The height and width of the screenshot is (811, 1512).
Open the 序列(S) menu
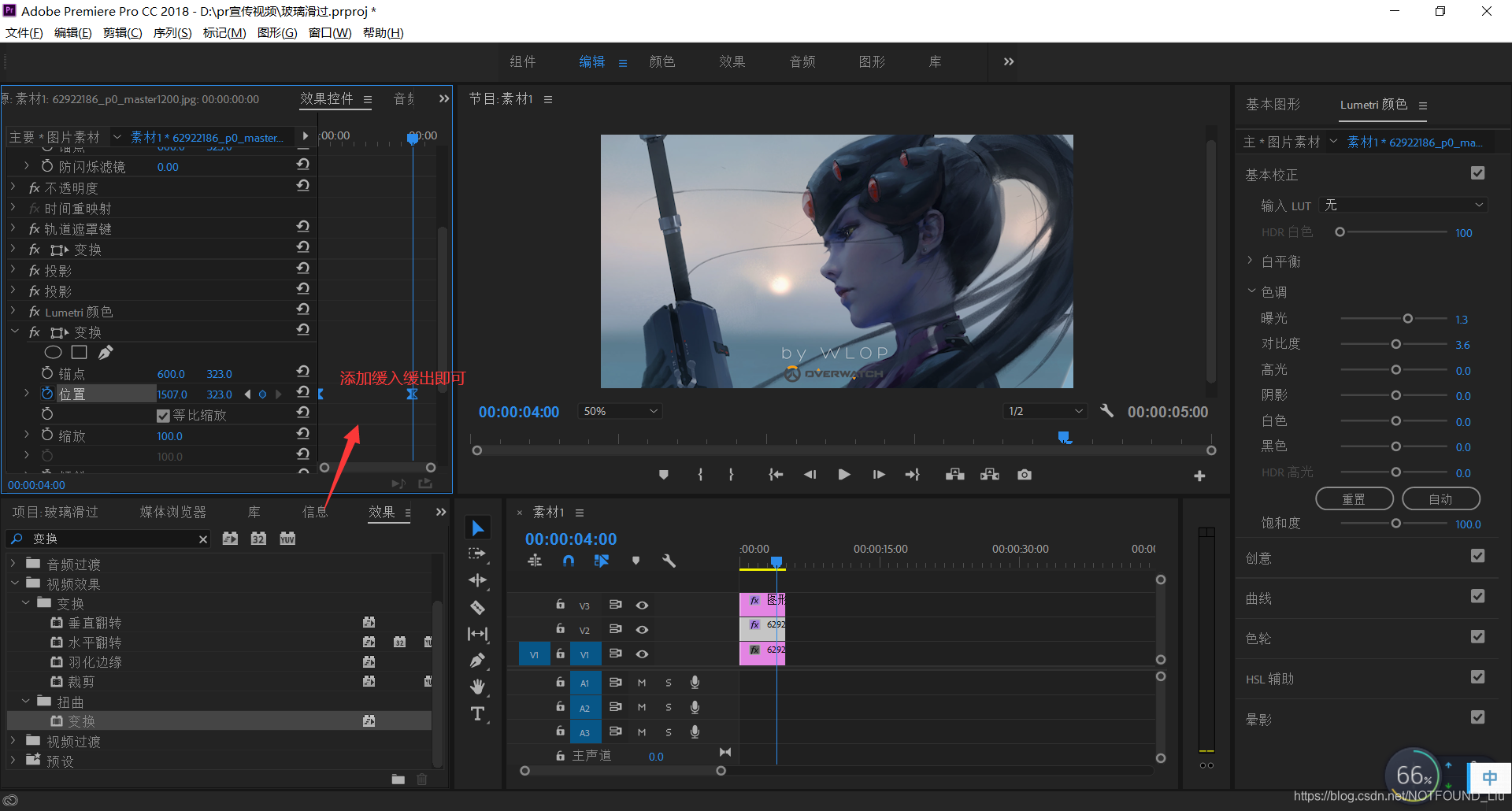[172, 32]
